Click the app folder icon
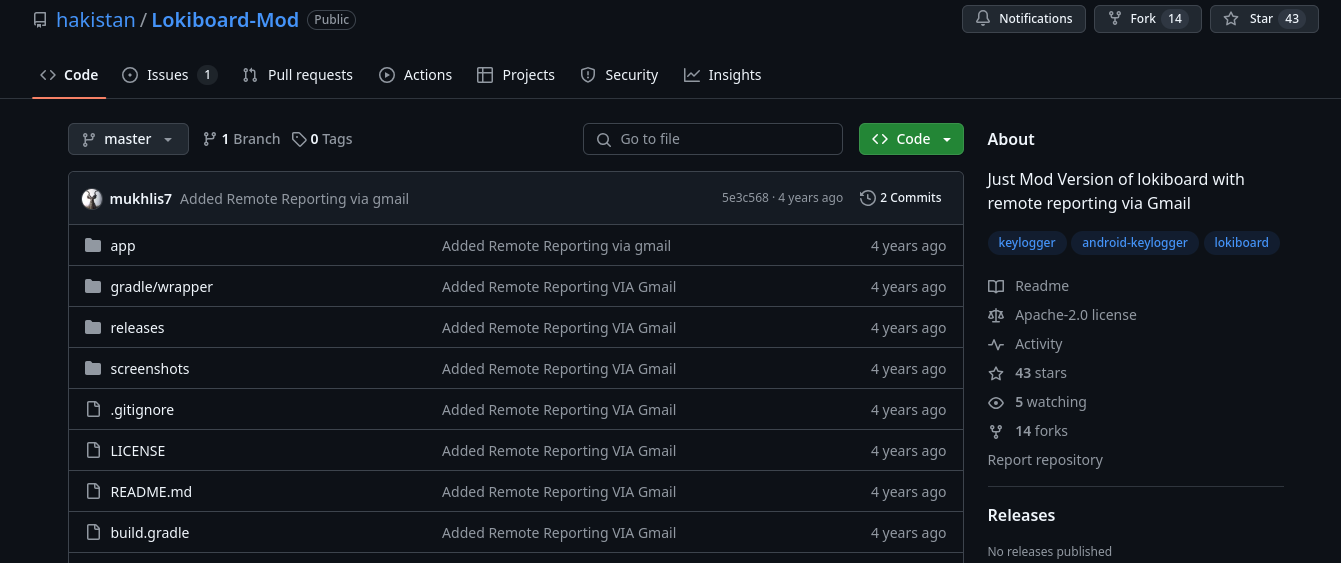Screen dimensions: 1341x563 (x=93, y=246)
